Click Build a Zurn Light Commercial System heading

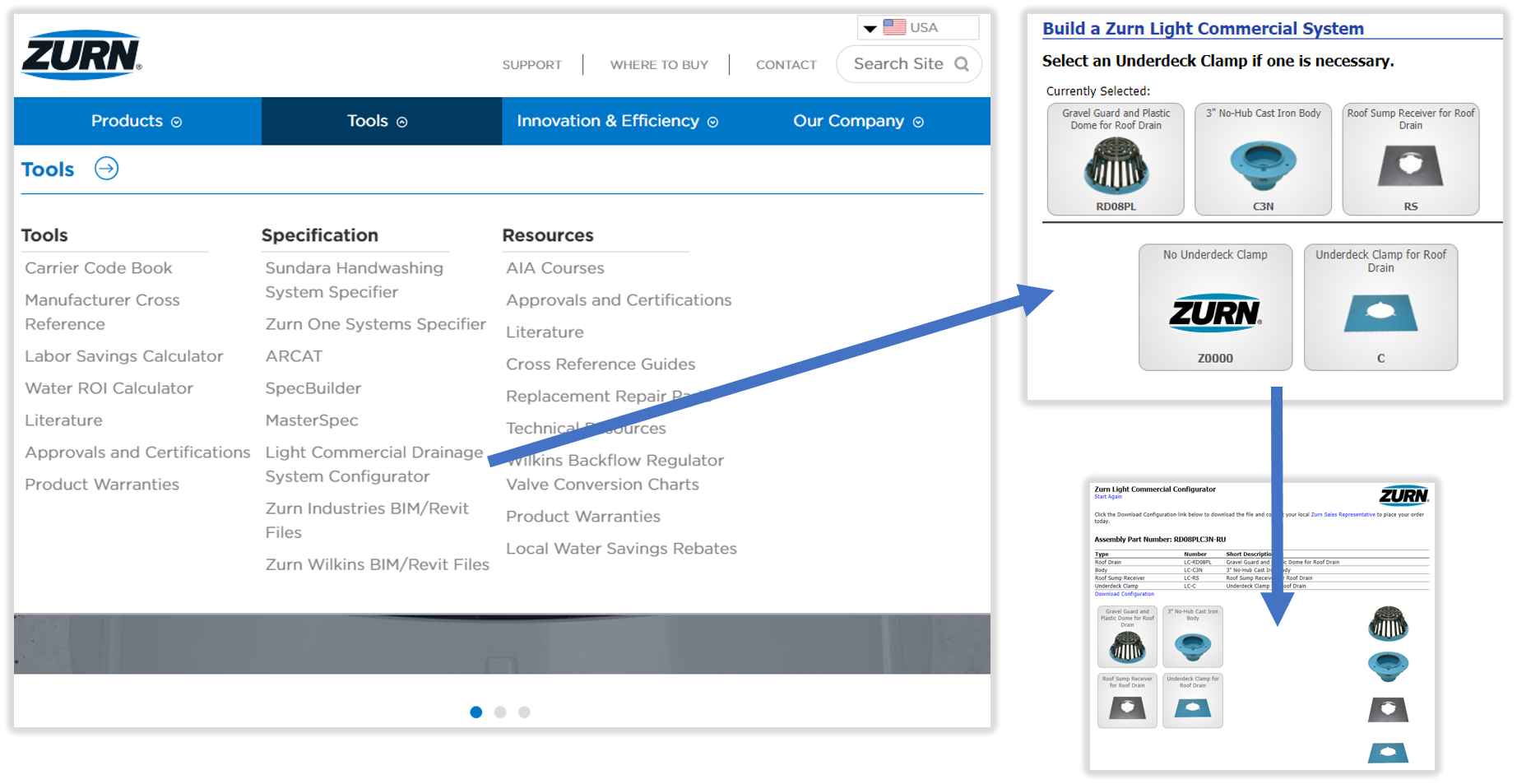[1203, 29]
